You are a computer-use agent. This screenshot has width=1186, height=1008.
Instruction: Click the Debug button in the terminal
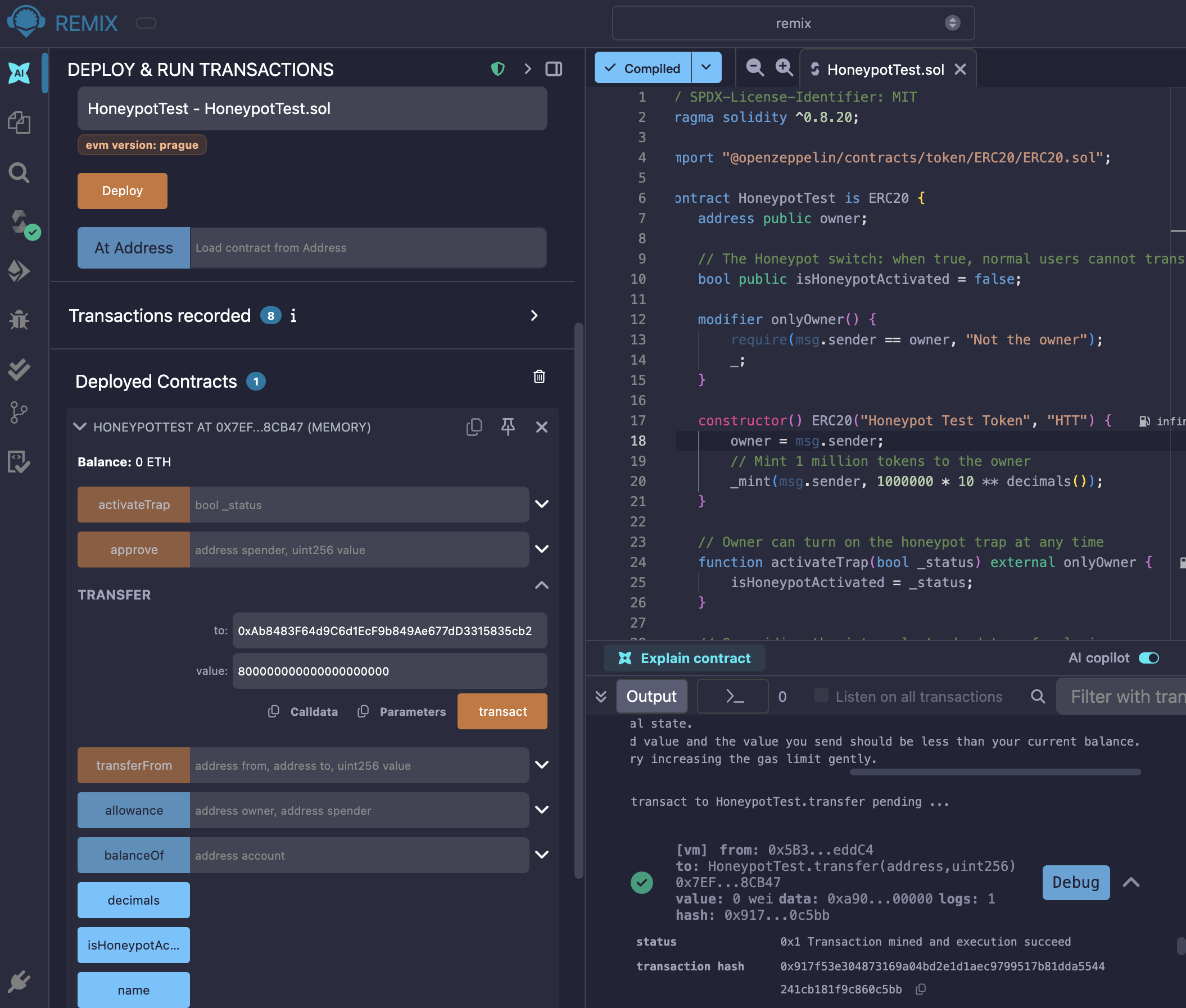(x=1076, y=882)
